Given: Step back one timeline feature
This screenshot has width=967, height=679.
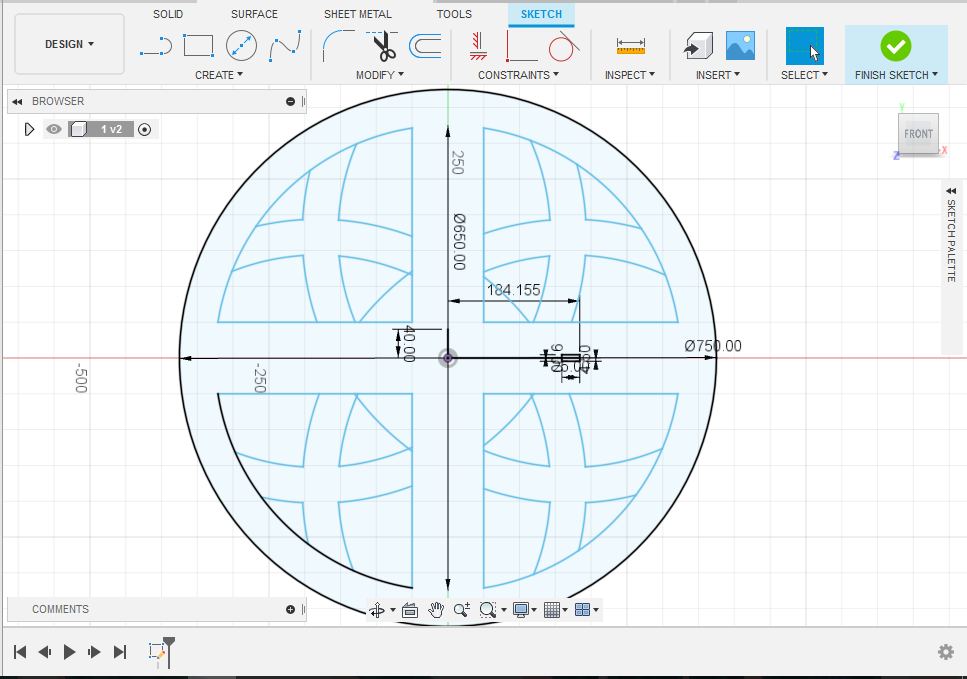Looking at the screenshot, I should pos(44,652).
